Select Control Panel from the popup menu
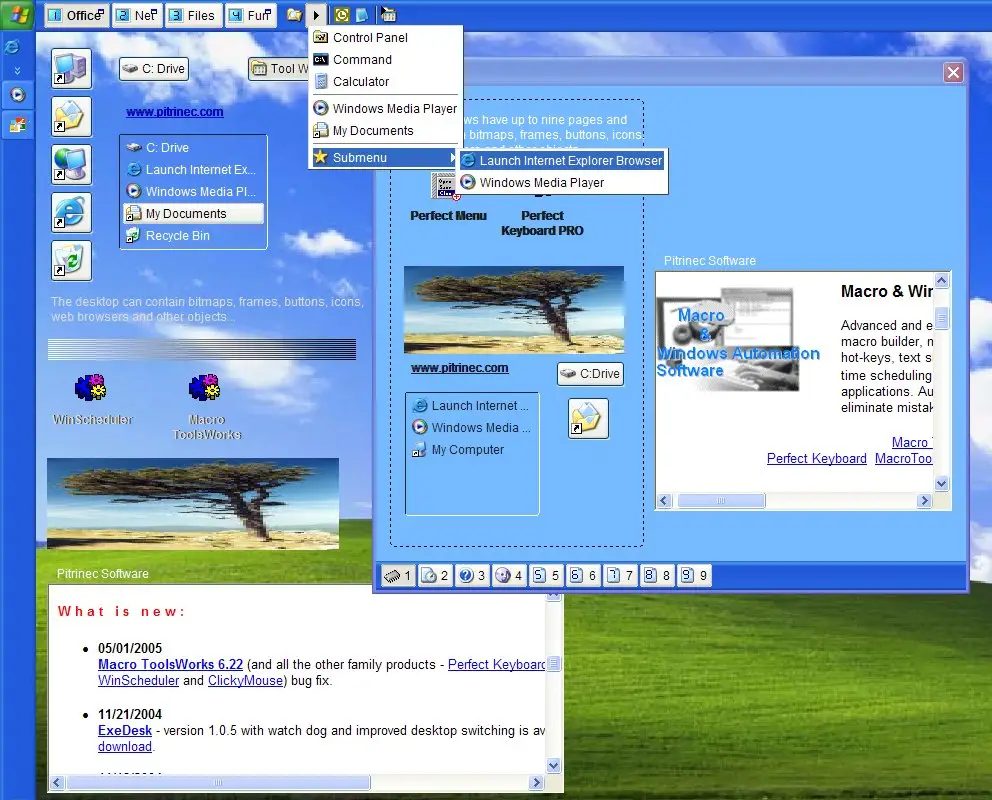The image size is (992, 800). pos(385,37)
